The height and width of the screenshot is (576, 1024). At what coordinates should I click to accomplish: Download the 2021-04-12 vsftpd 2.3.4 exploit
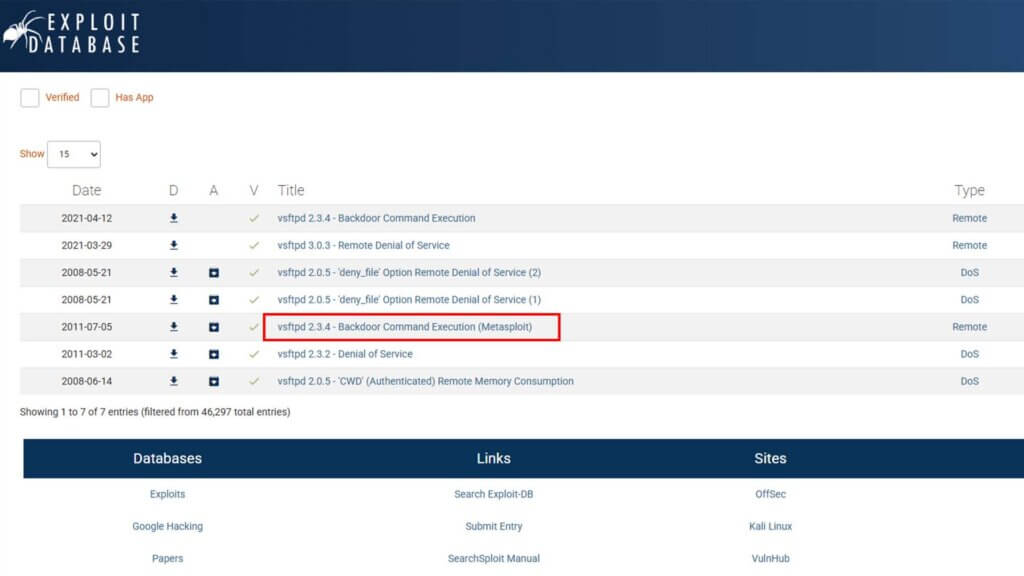click(x=174, y=218)
